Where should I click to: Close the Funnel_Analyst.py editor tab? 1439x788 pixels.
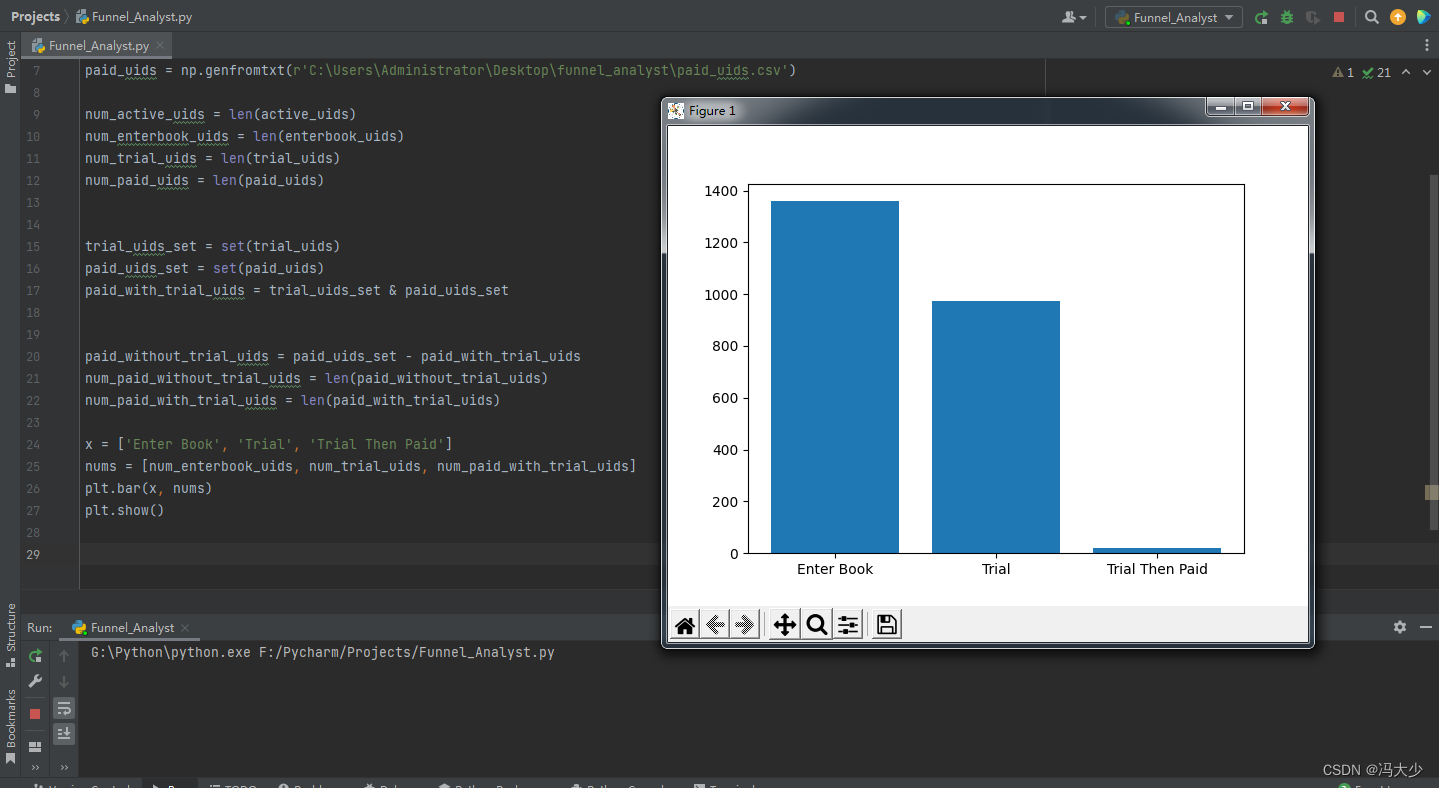click(x=160, y=46)
